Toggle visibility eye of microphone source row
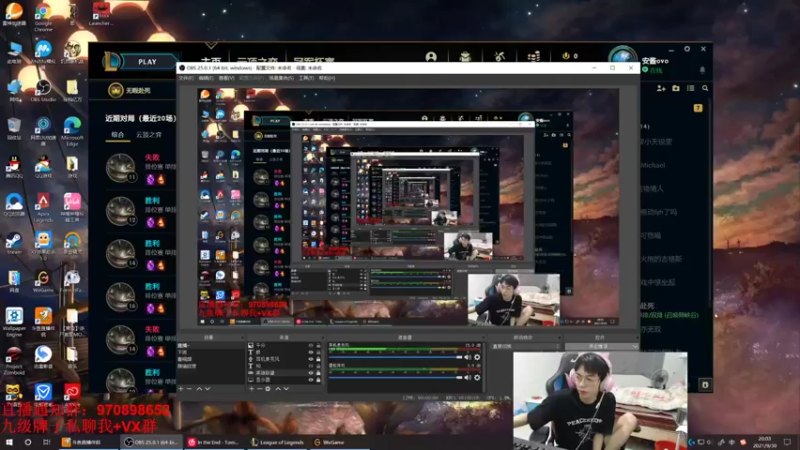Image resolution: width=800 pixels, height=450 pixels. pos(311,359)
